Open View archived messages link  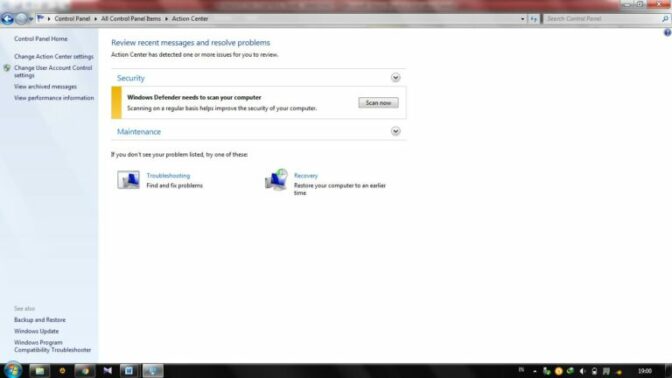tap(45, 87)
